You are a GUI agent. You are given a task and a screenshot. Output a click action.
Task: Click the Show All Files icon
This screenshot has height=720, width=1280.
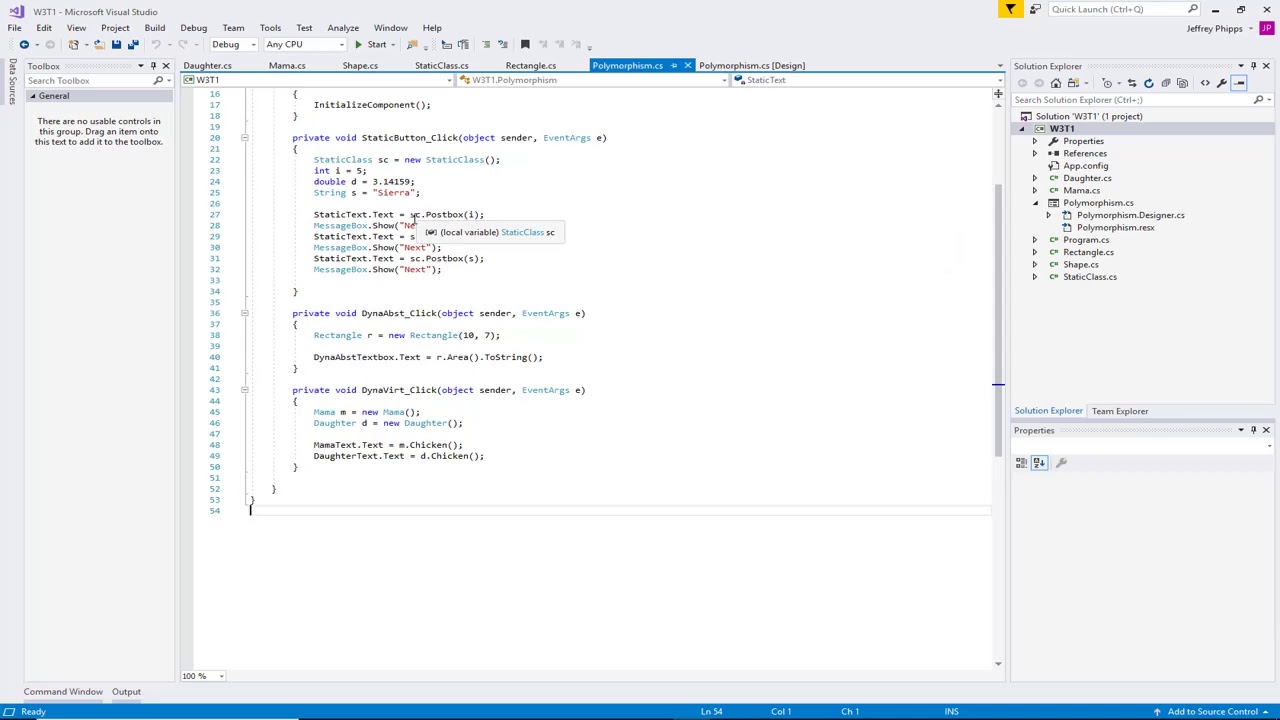(x=1183, y=83)
